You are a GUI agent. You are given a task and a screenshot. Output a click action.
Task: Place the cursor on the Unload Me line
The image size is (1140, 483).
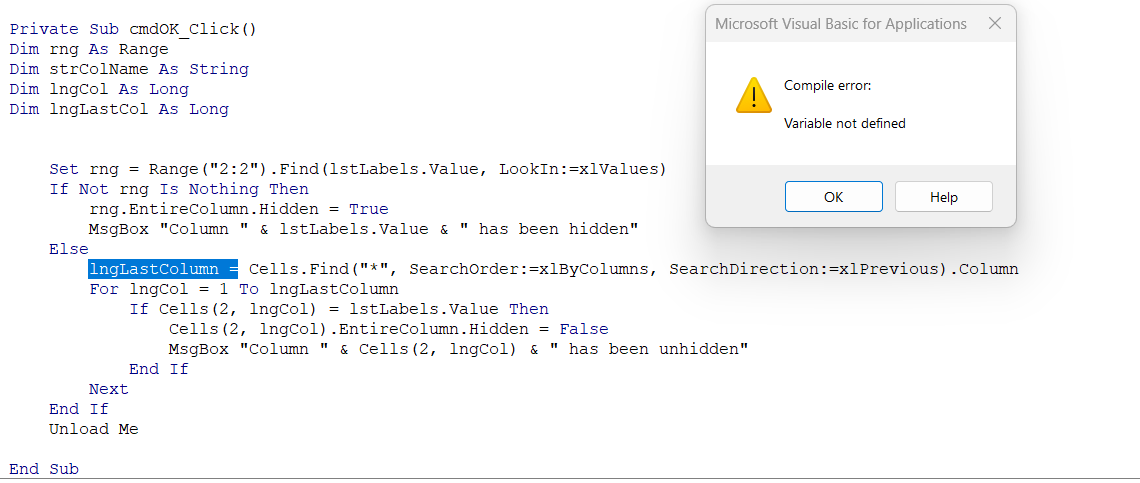(94, 429)
